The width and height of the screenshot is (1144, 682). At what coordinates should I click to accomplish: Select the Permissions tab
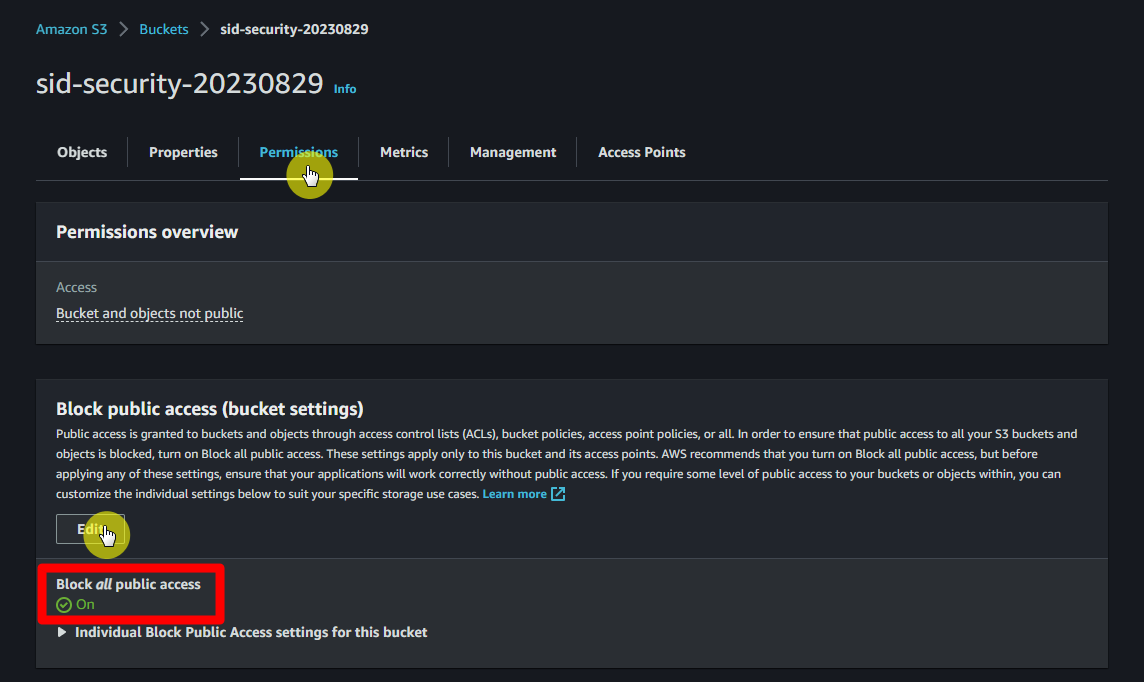pos(298,152)
